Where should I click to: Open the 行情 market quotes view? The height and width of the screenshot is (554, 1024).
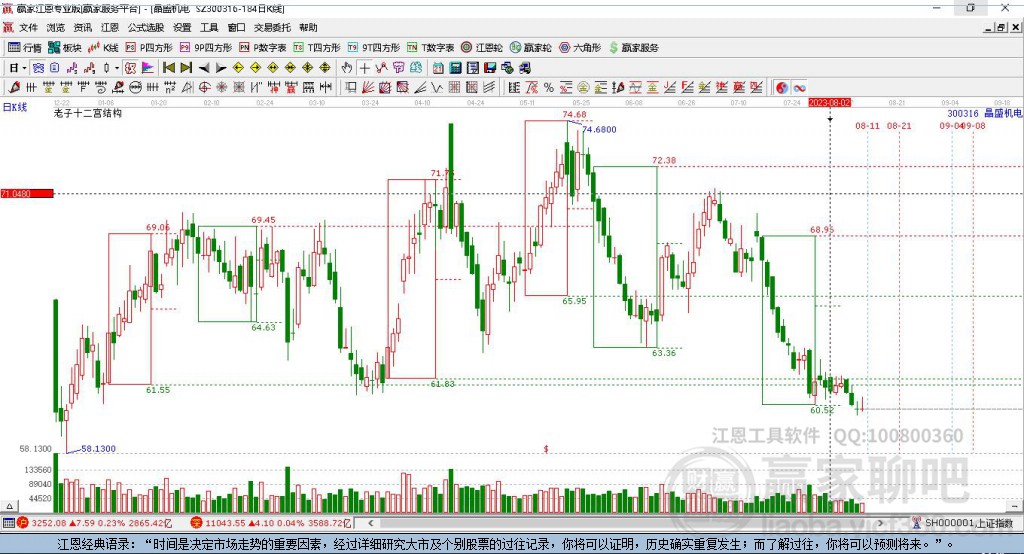point(25,48)
